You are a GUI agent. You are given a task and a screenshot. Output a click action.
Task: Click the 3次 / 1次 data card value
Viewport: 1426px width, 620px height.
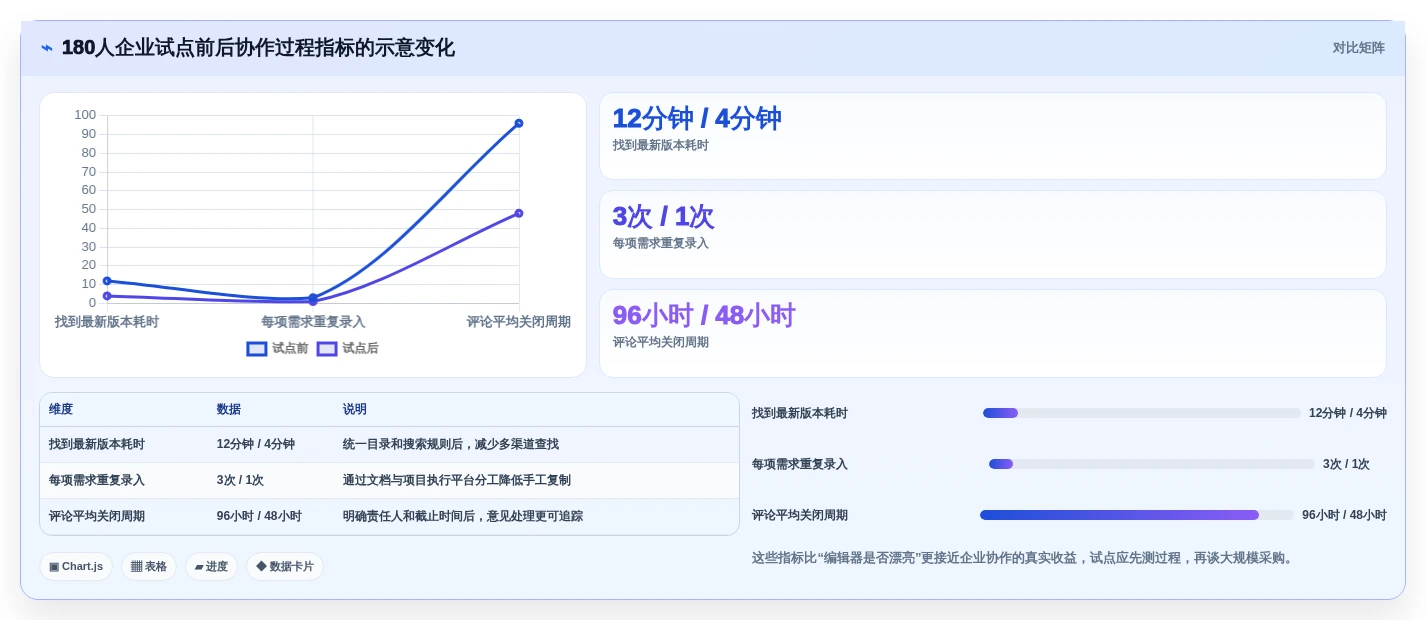coord(663,217)
